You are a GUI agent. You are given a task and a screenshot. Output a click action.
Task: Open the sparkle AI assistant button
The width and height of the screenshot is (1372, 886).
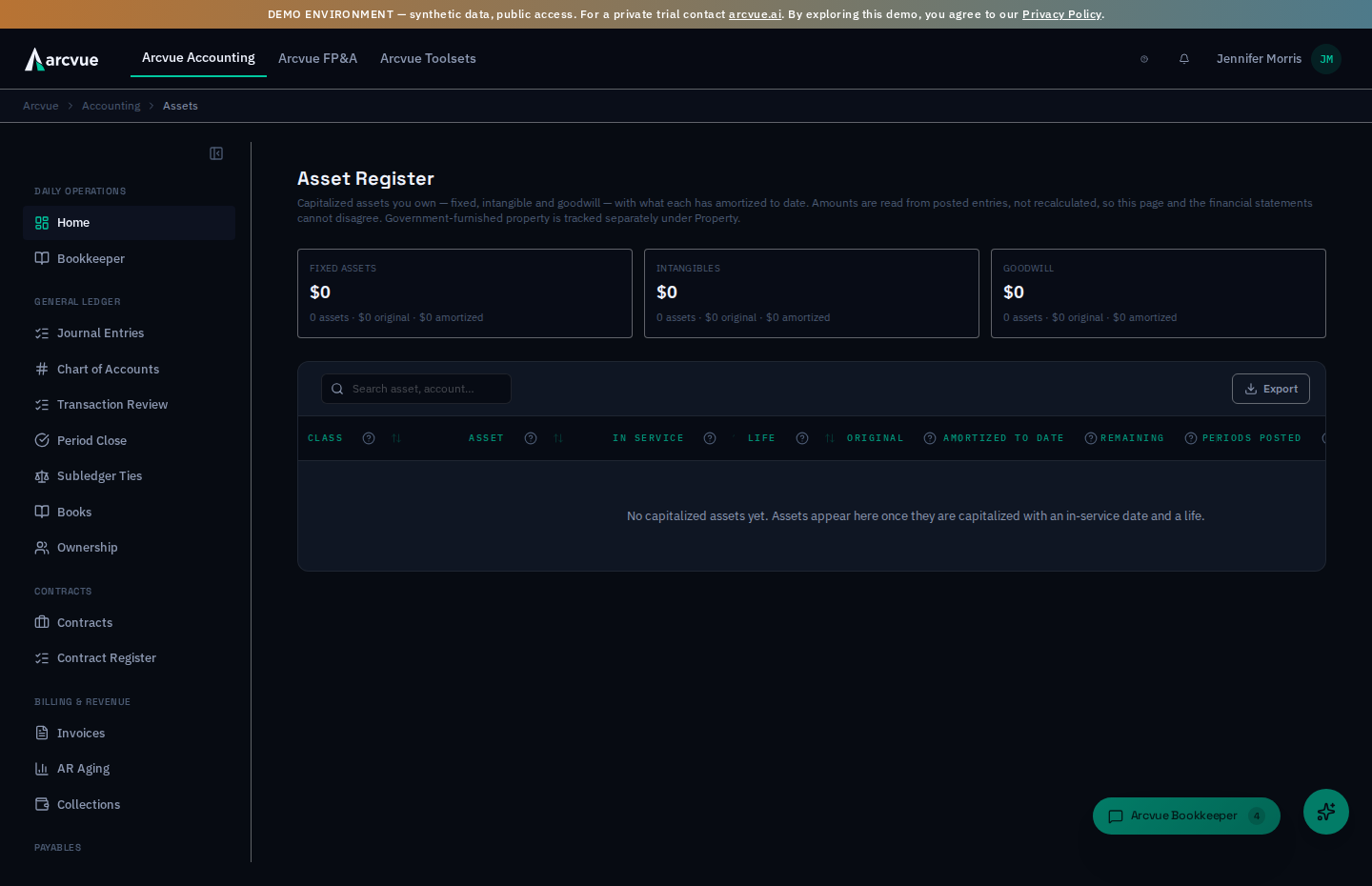click(x=1326, y=812)
